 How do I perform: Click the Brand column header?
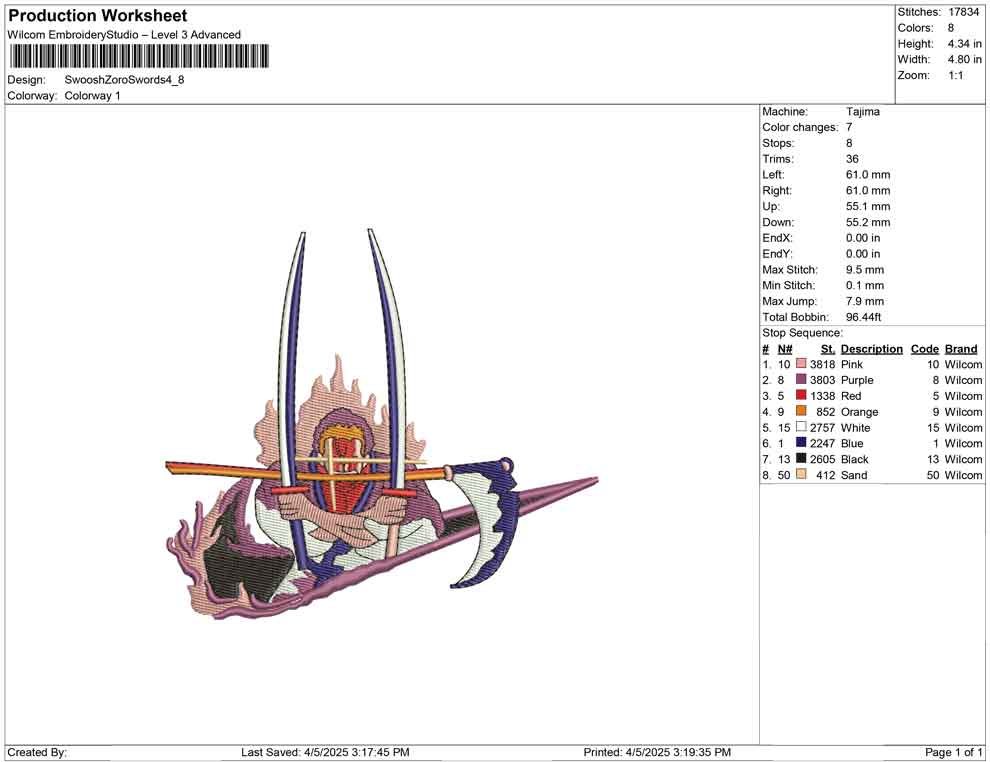tap(961, 349)
